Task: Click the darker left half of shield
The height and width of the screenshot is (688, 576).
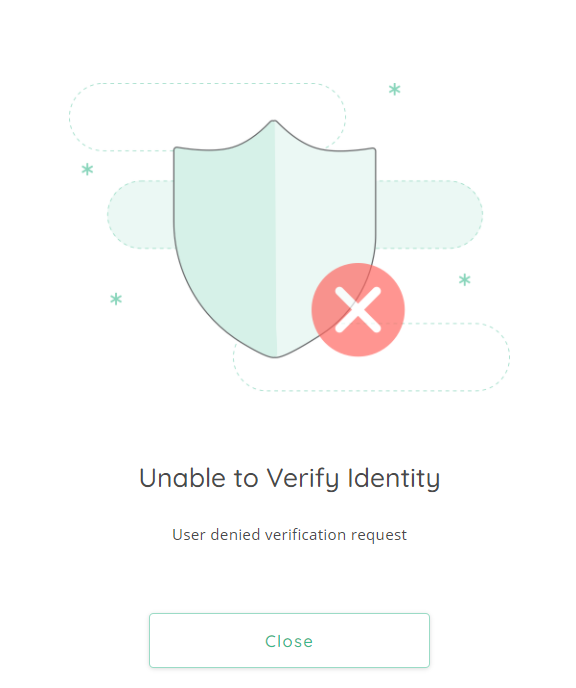Action: (225, 239)
